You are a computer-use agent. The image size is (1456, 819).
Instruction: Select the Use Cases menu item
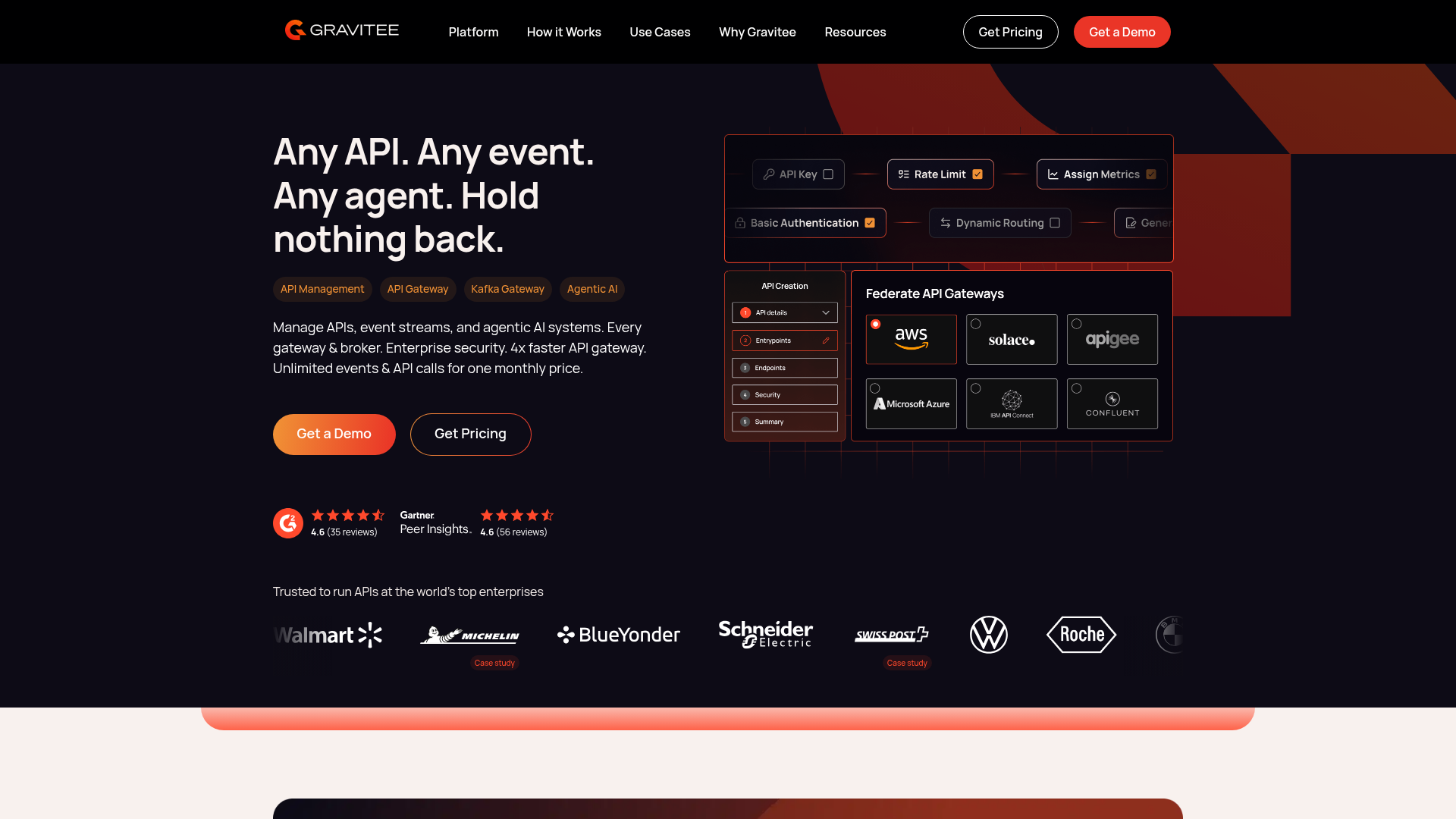660,32
